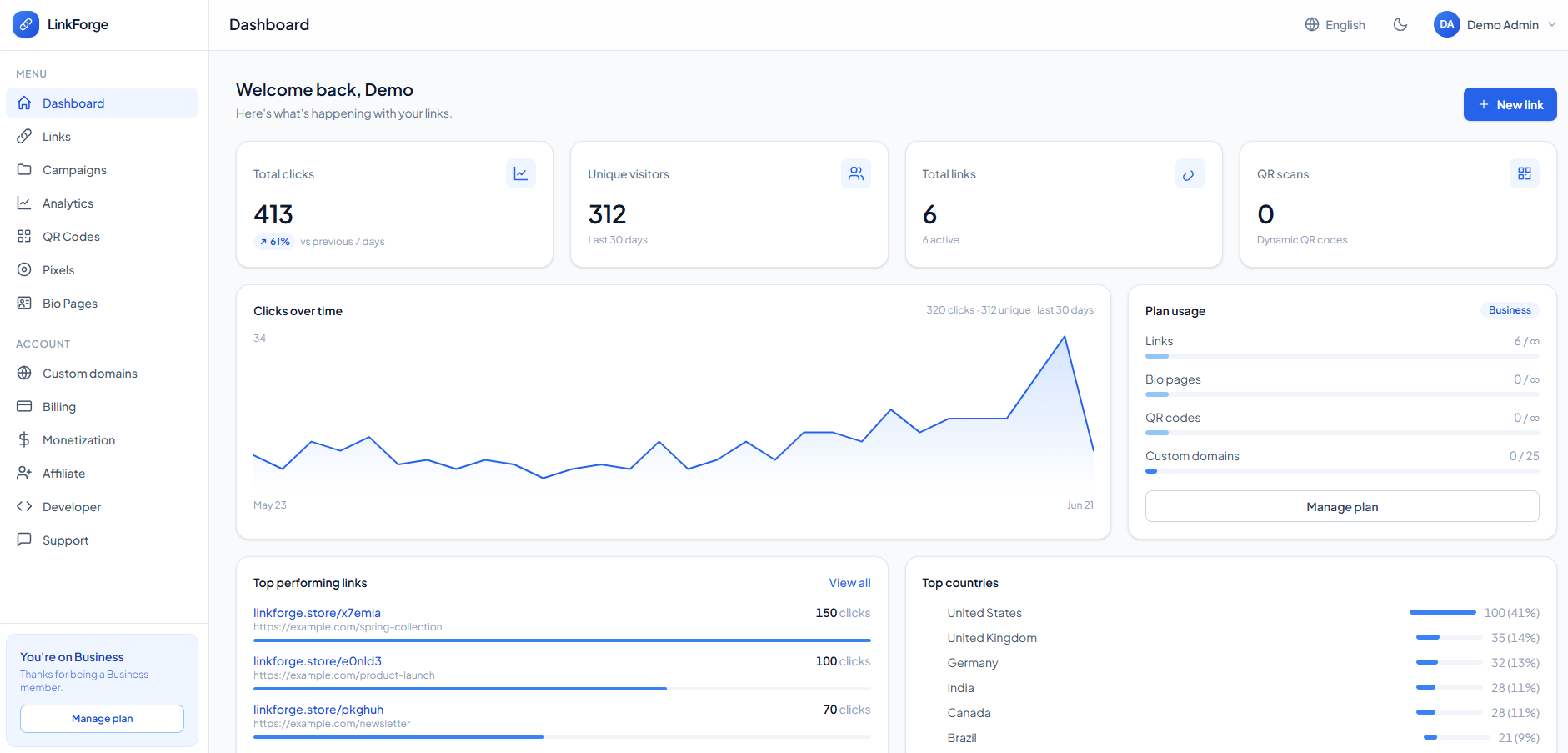Click Manage plan in the sidebar banner
1568x753 pixels.
[x=102, y=718]
